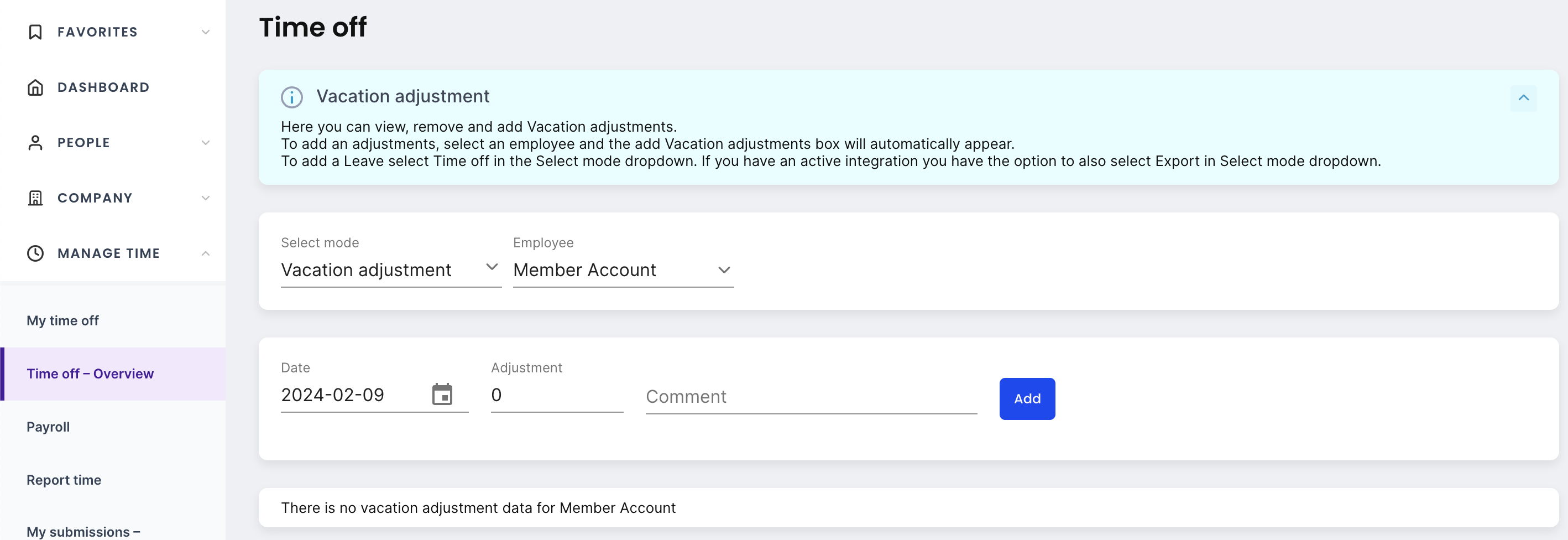
Task: Click the Manage Time clock icon
Action: coord(35,253)
